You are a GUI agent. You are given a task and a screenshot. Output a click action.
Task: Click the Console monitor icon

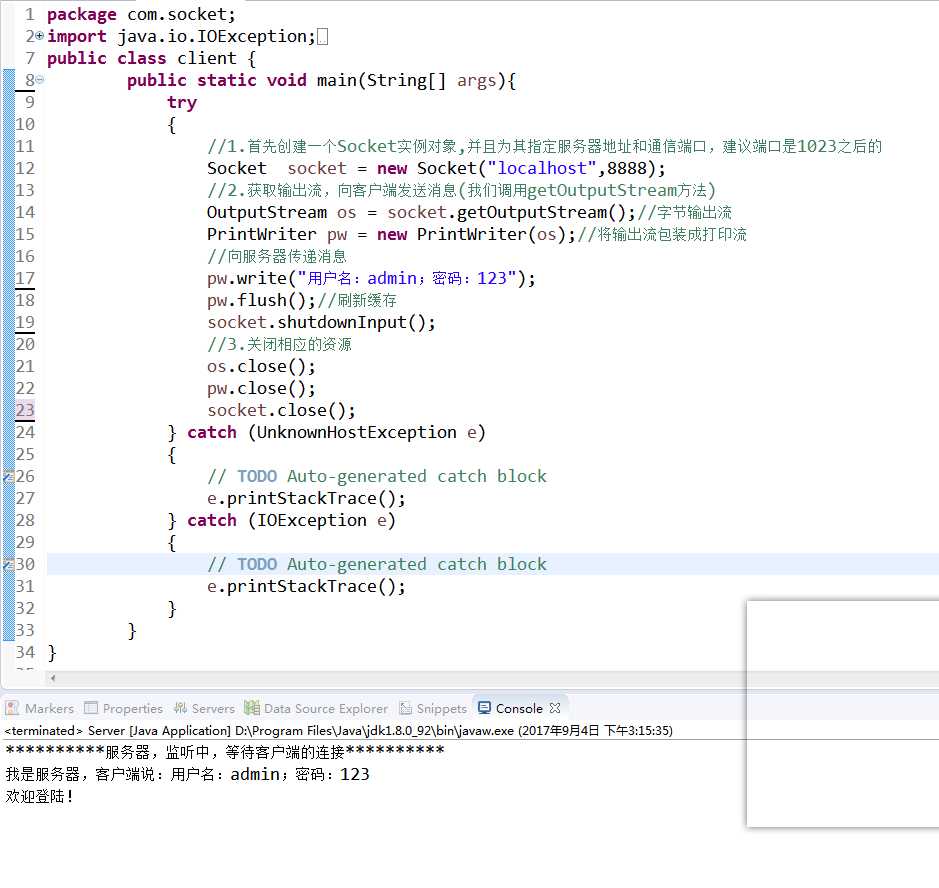[484, 708]
